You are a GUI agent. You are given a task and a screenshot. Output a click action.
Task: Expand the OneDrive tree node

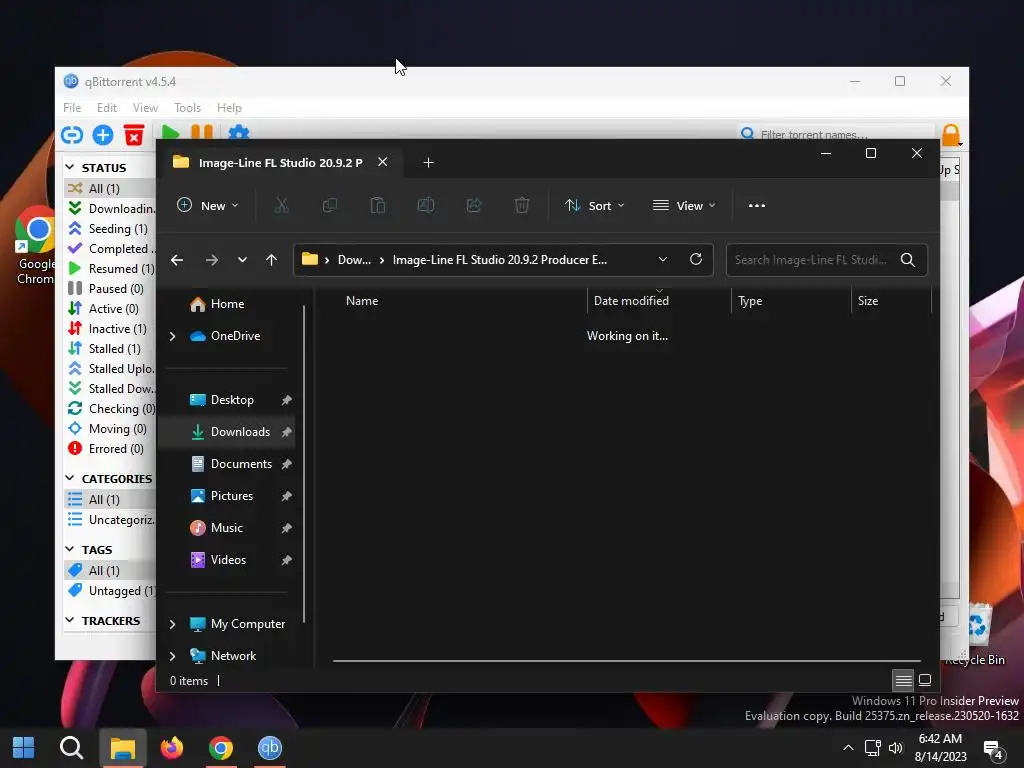172,336
